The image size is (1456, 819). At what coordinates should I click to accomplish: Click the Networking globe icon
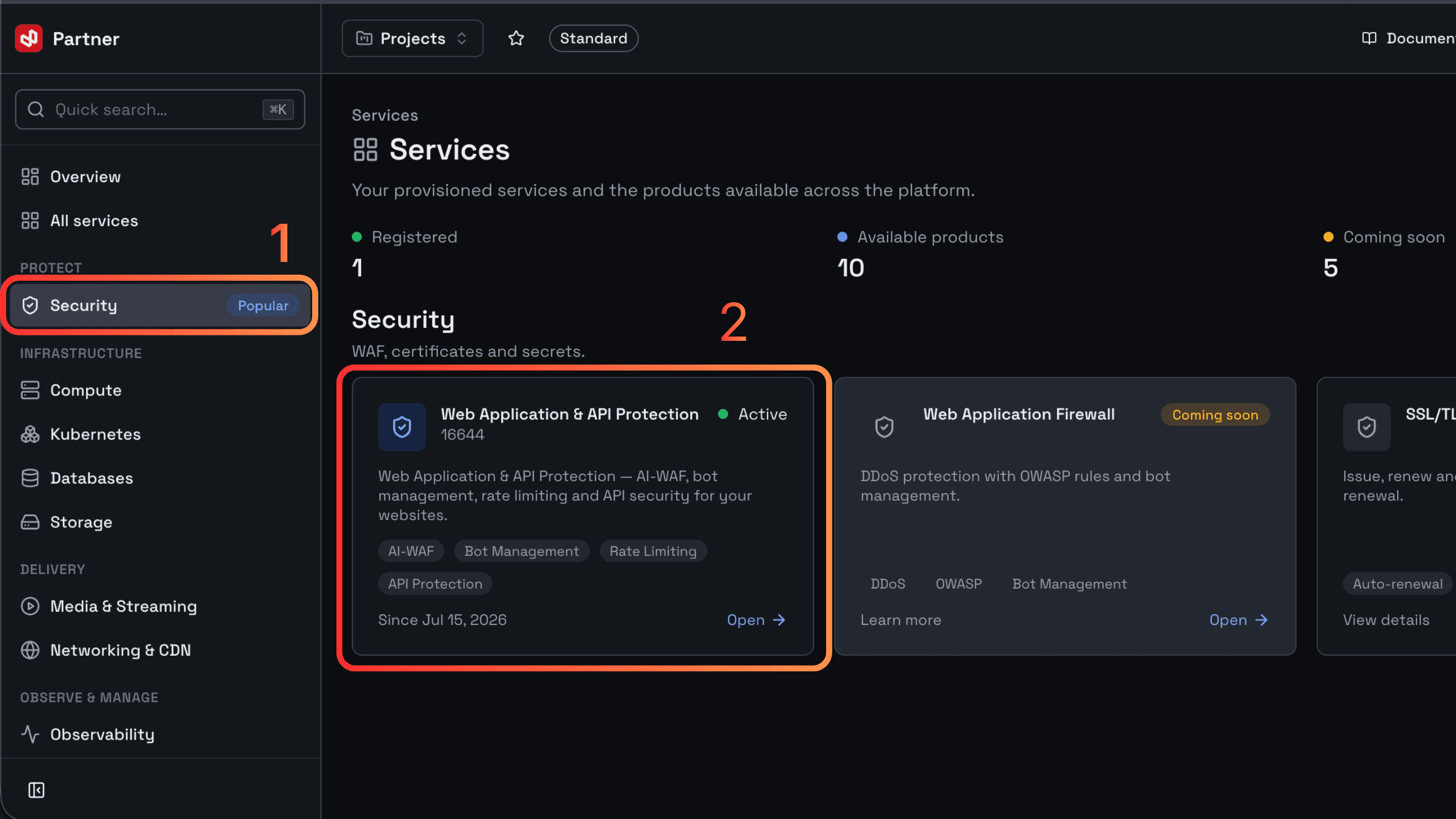click(x=30, y=651)
